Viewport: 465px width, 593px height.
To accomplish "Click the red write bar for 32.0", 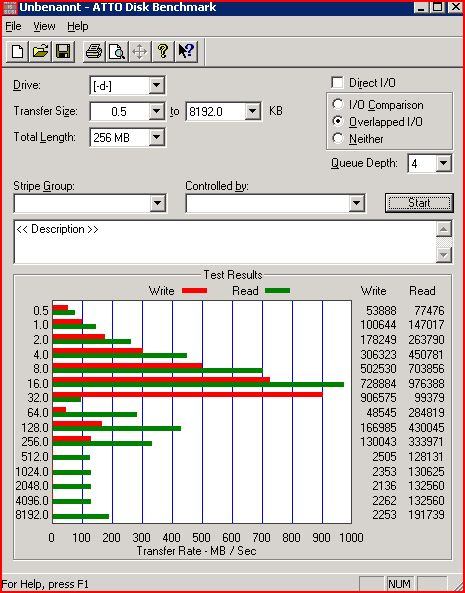I will [x=188, y=394].
